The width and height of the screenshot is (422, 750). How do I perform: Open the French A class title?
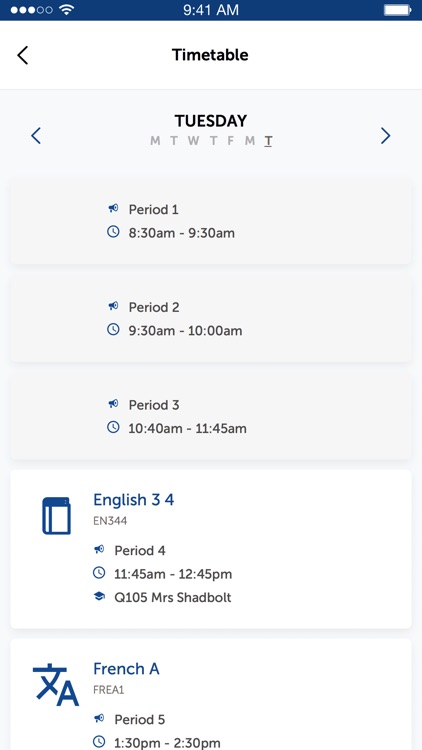click(x=126, y=669)
